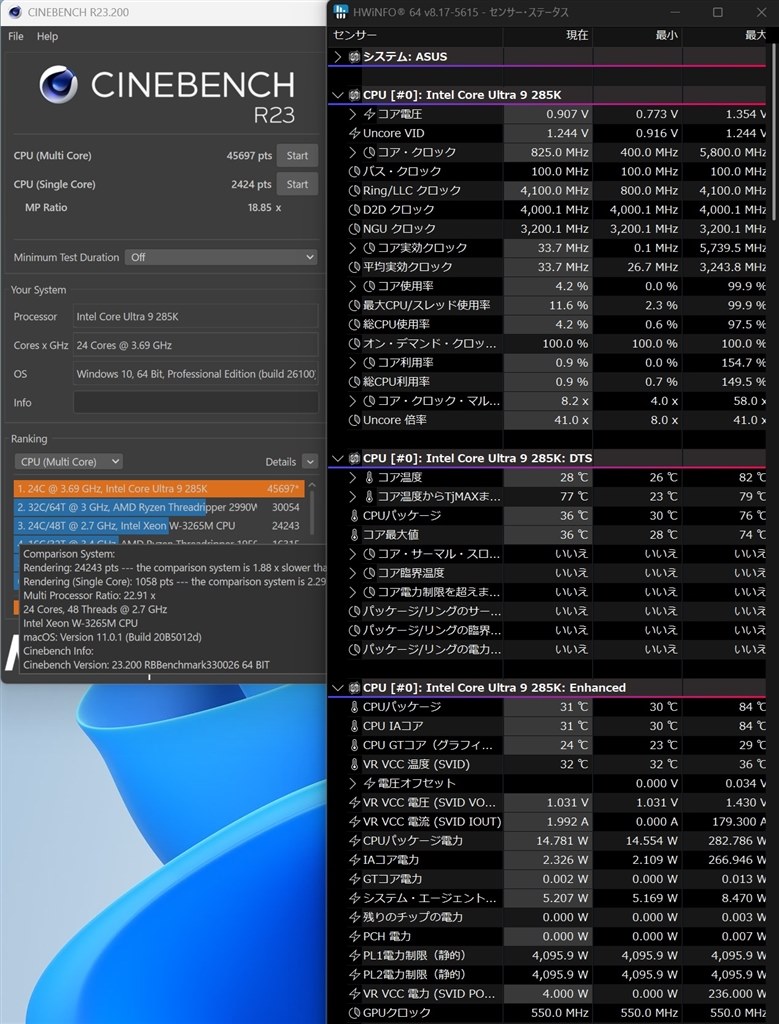Start the CPU Multi Core test
The height and width of the screenshot is (1024, 779).
pos(297,155)
